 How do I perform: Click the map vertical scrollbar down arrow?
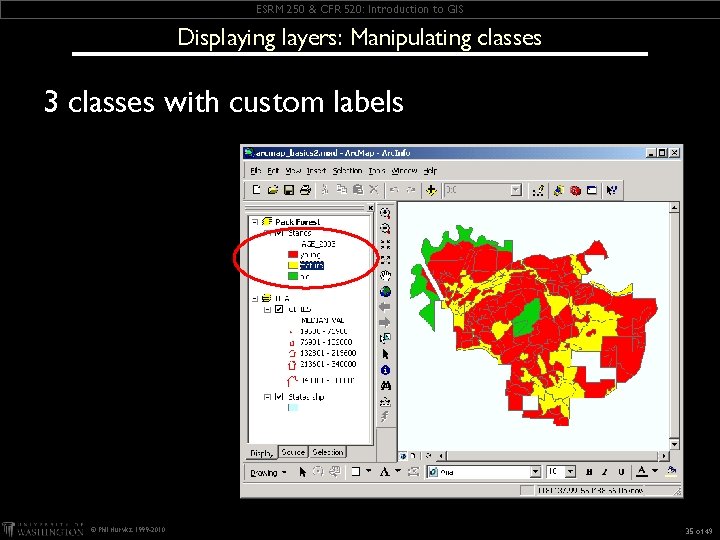click(x=674, y=444)
